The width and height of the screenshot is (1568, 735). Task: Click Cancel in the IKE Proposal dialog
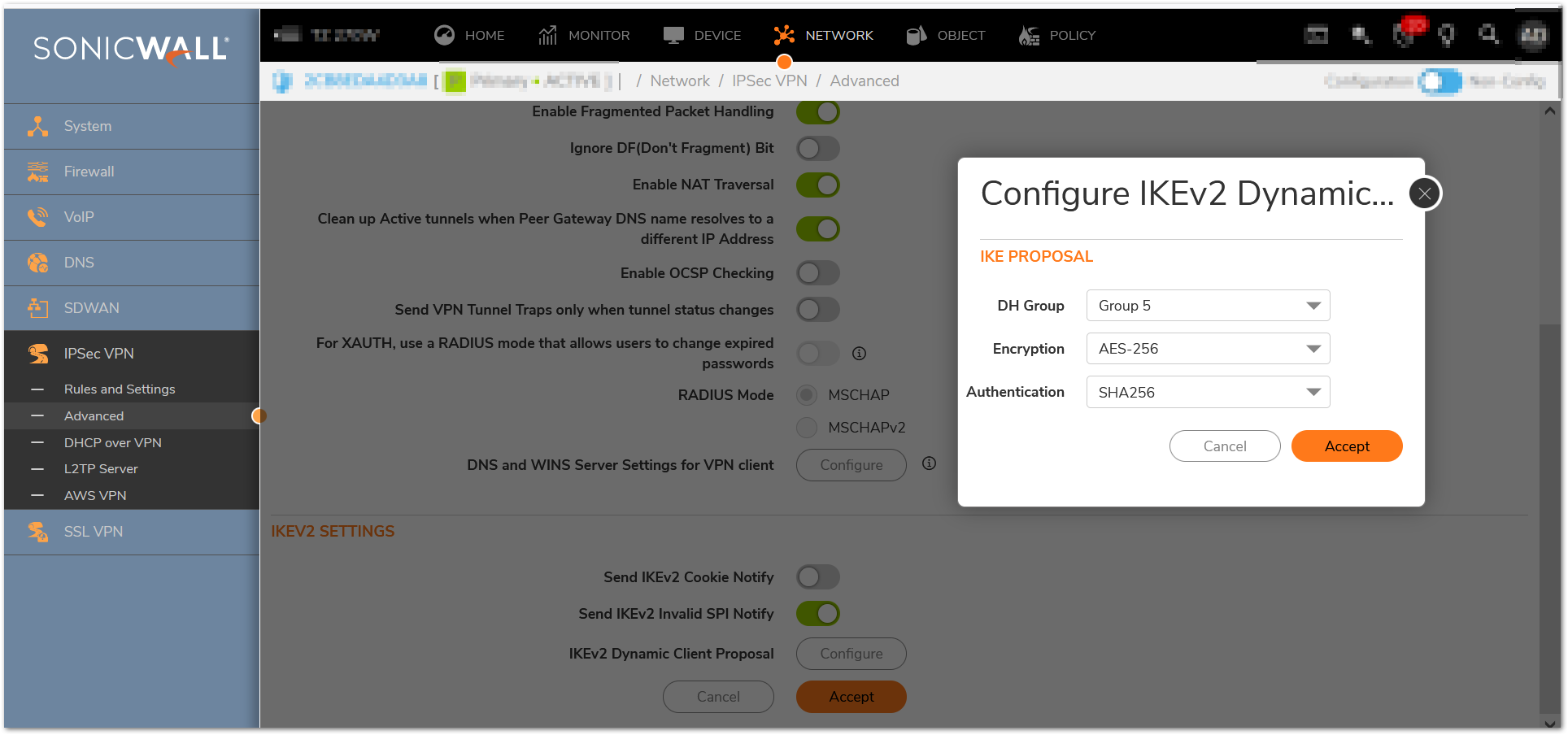(1225, 446)
